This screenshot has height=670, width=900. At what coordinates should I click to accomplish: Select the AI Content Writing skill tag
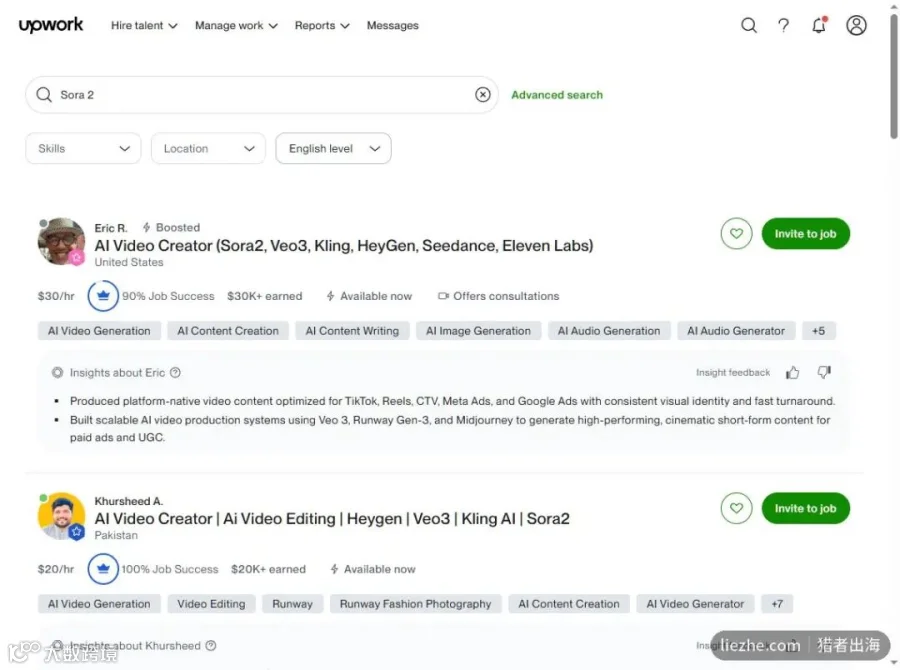352,331
